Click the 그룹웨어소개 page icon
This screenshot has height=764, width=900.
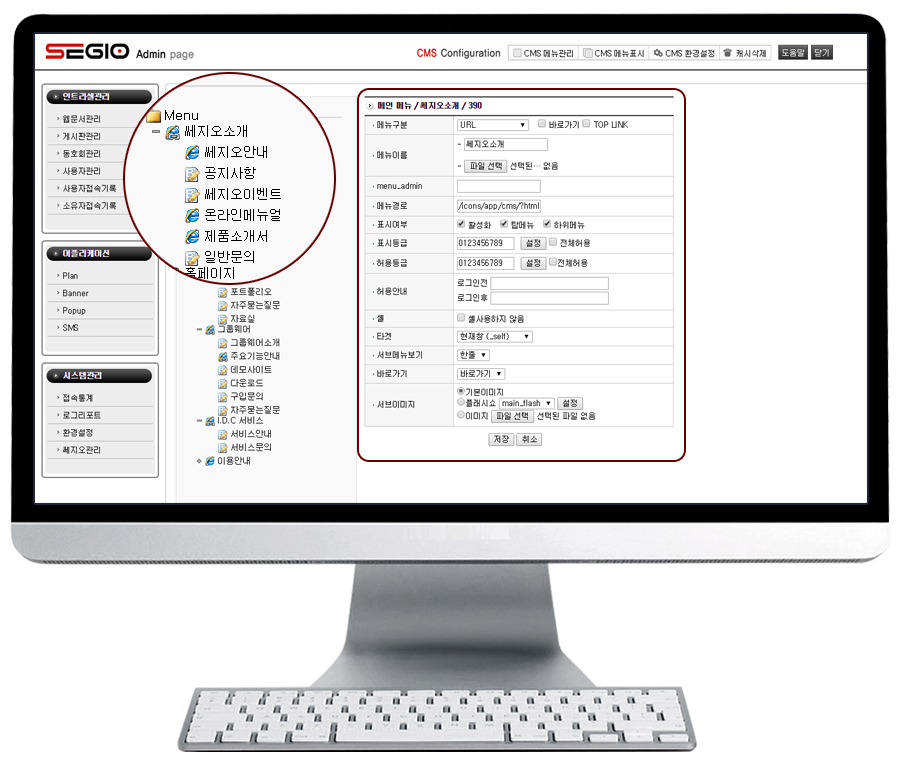(x=223, y=343)
